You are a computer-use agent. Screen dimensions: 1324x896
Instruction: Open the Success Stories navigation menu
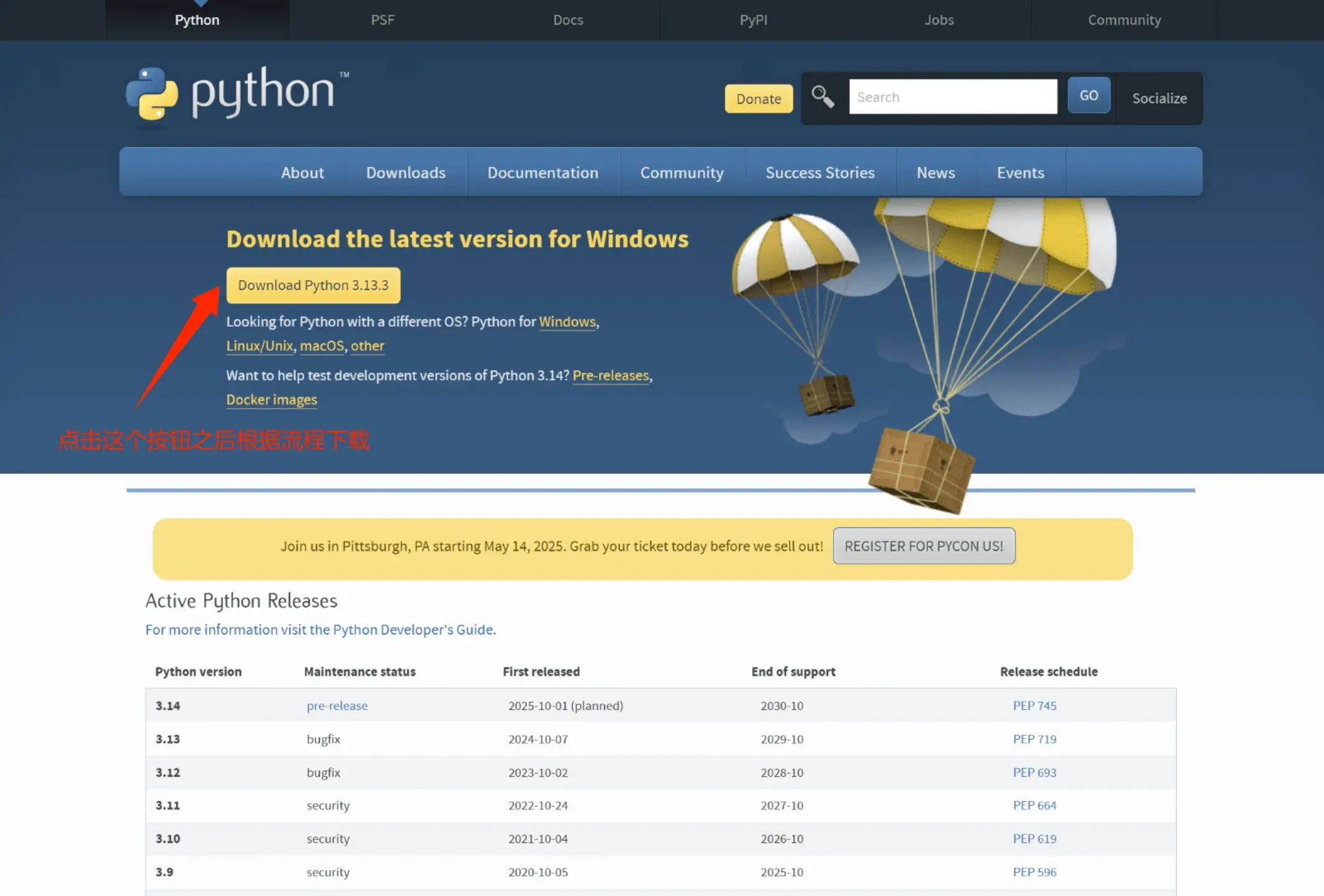[820, 173]
